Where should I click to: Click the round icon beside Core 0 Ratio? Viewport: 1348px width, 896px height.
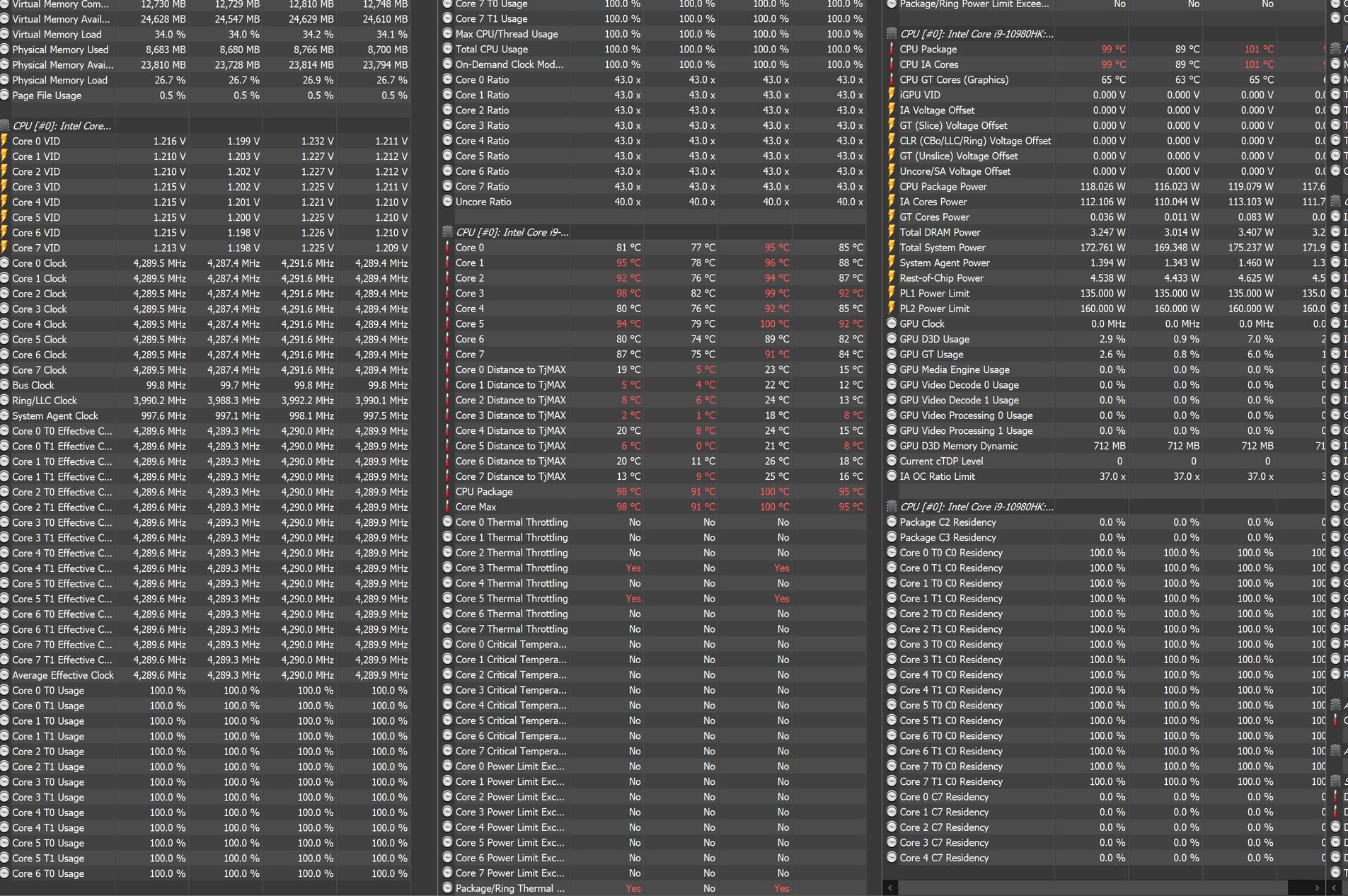(447, 80)
